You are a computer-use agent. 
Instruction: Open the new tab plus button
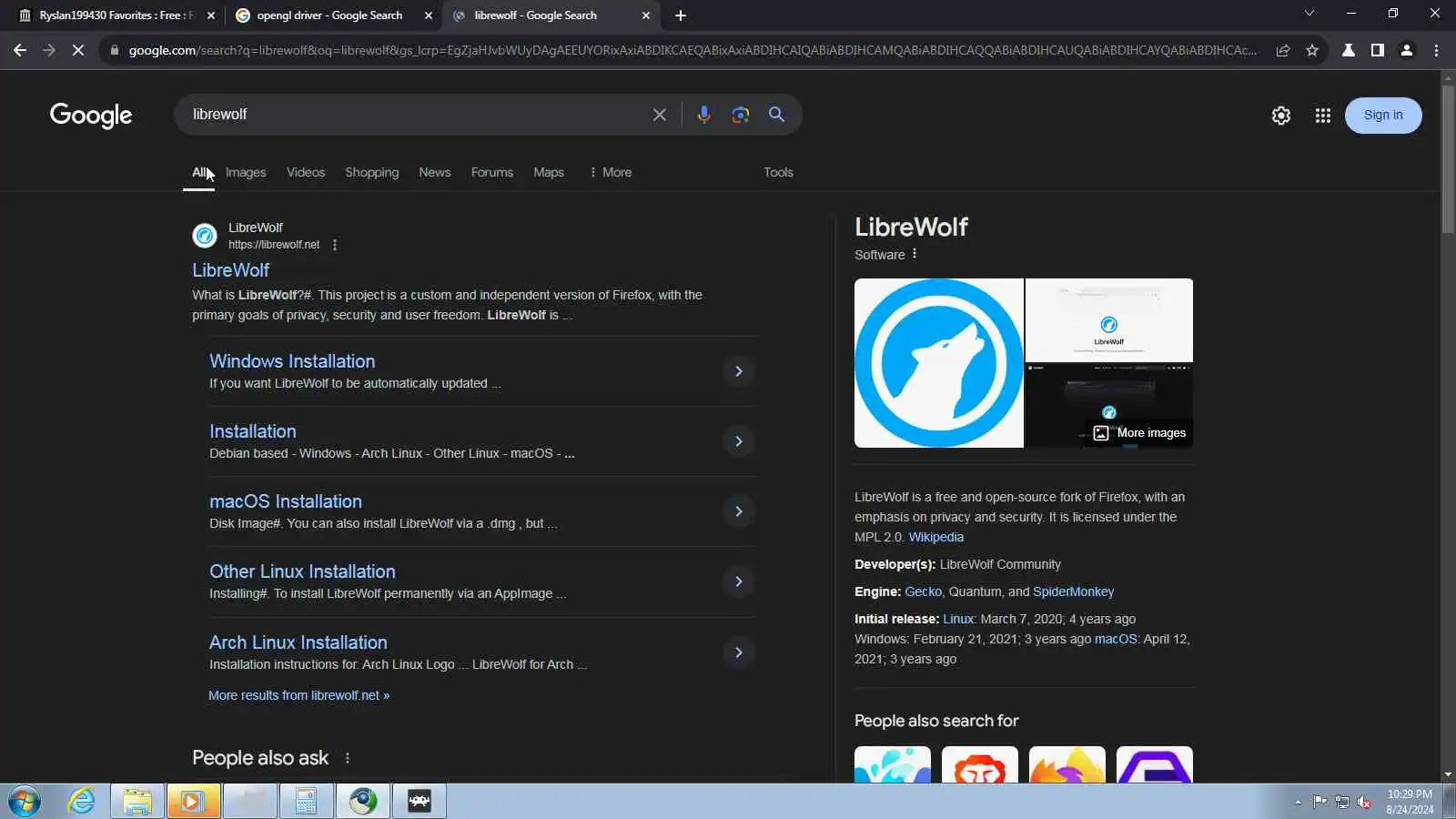(681, 15)
